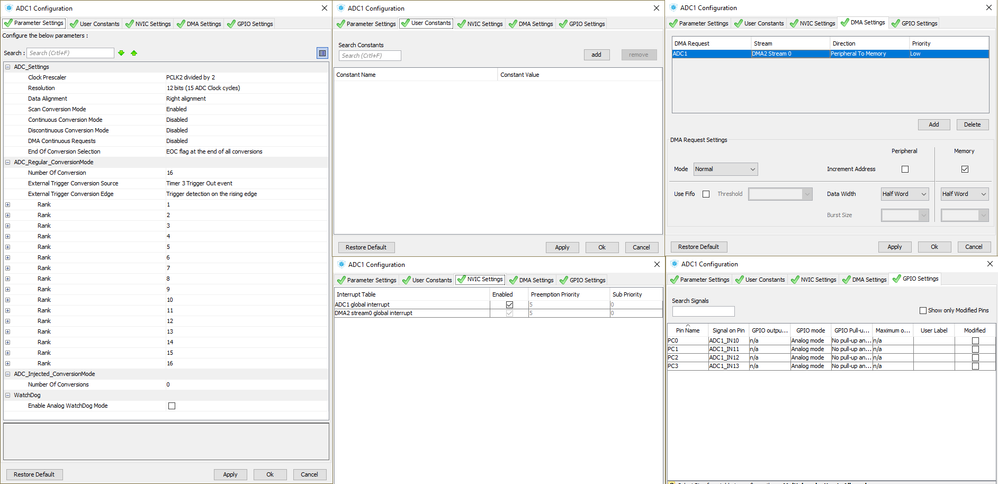Open User Constants tab in Parameter Settings window
Viewport: 998px width, 484px height.
tap(95, 24)
